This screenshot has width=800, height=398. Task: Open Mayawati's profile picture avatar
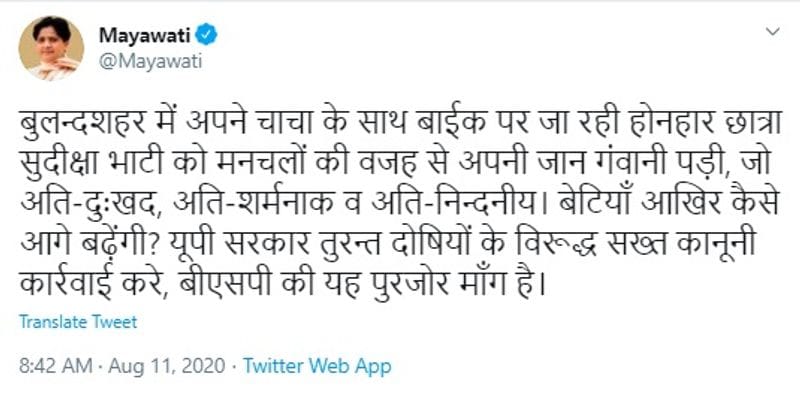pos(51,48)
